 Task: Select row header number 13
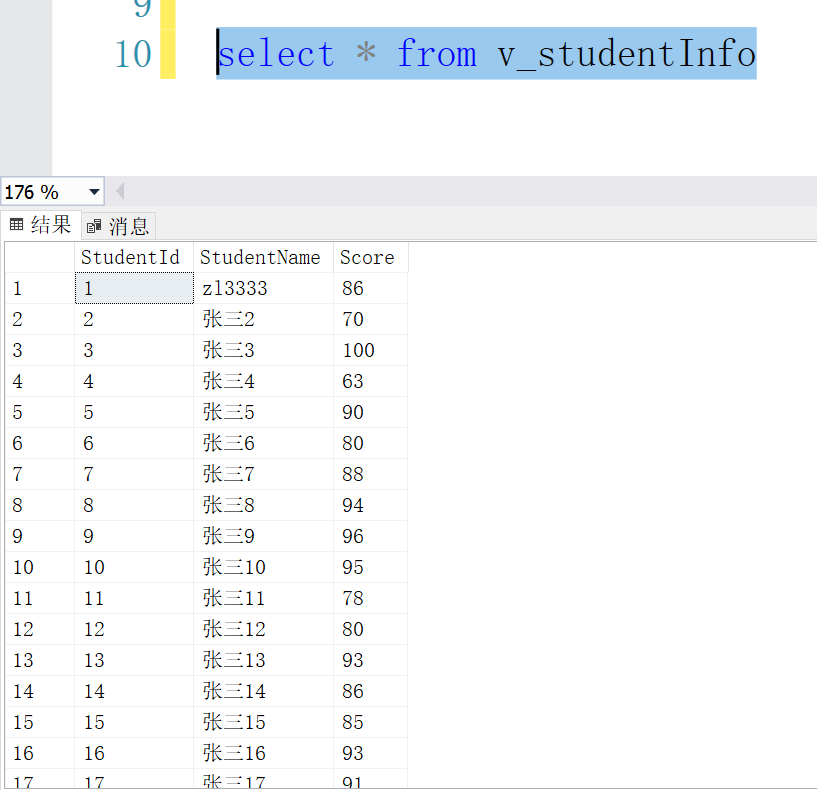[x=40, y=660]
